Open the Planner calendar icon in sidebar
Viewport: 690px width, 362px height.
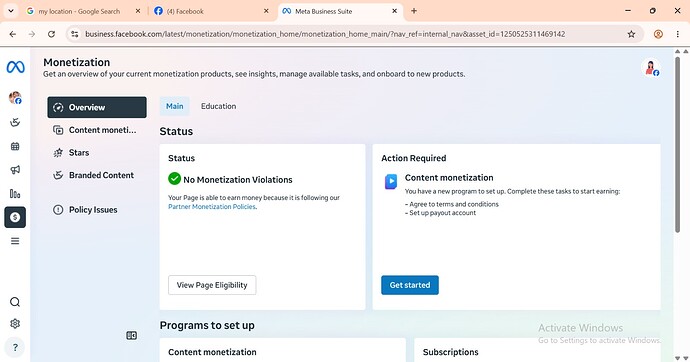(15, 146)
